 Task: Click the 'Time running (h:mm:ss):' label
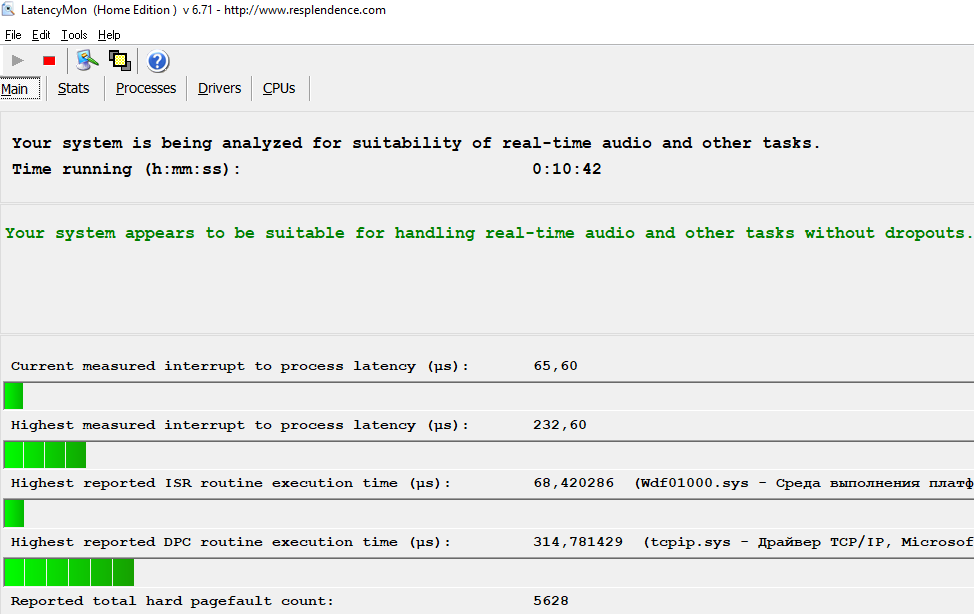coord(125,169)
